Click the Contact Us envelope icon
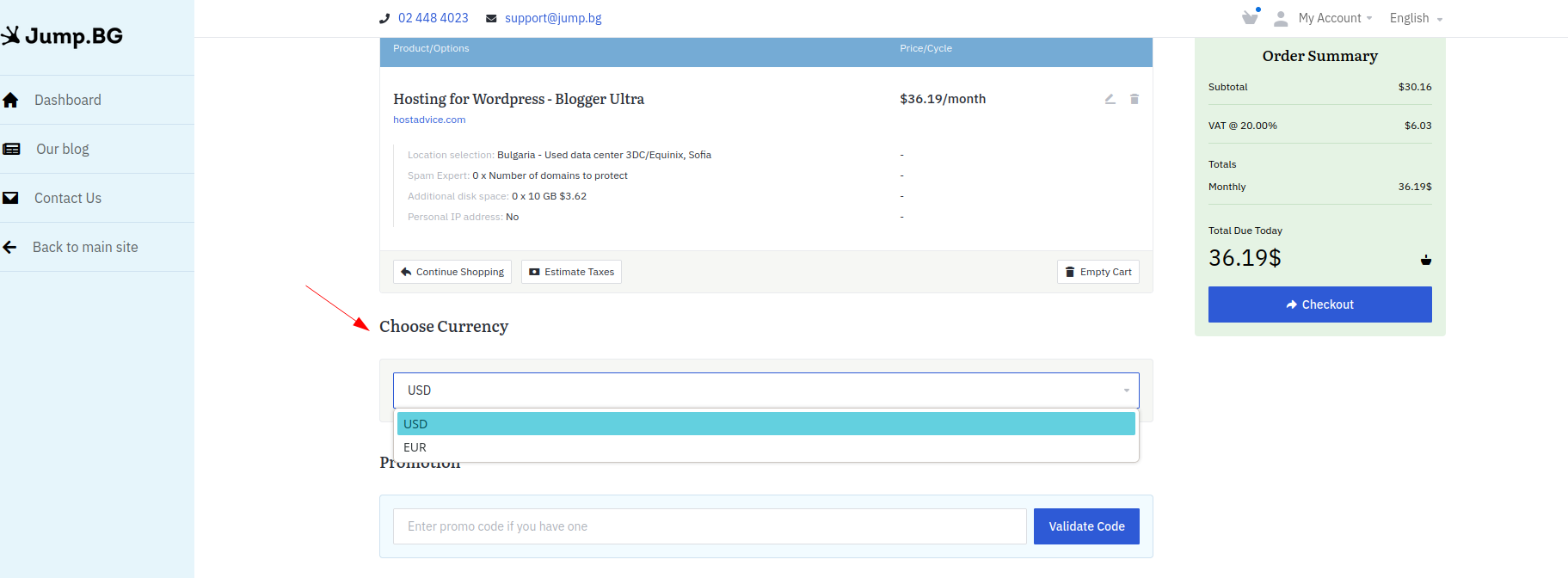Screen dimensions: 1568x578 (x=10, y=198)
